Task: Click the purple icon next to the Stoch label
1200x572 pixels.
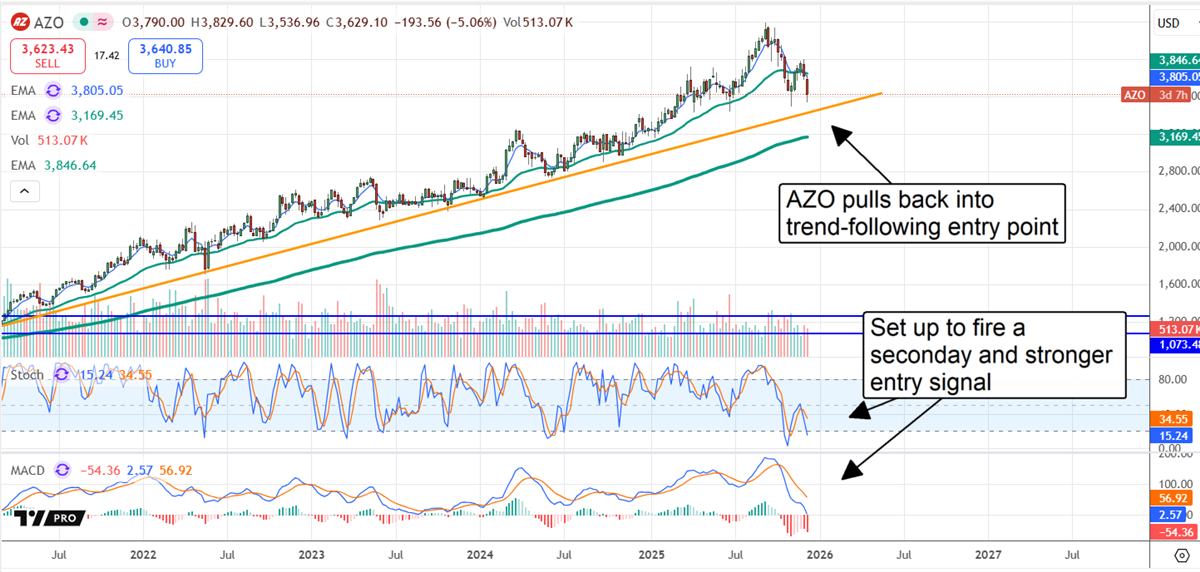Action: coord(60,374)
